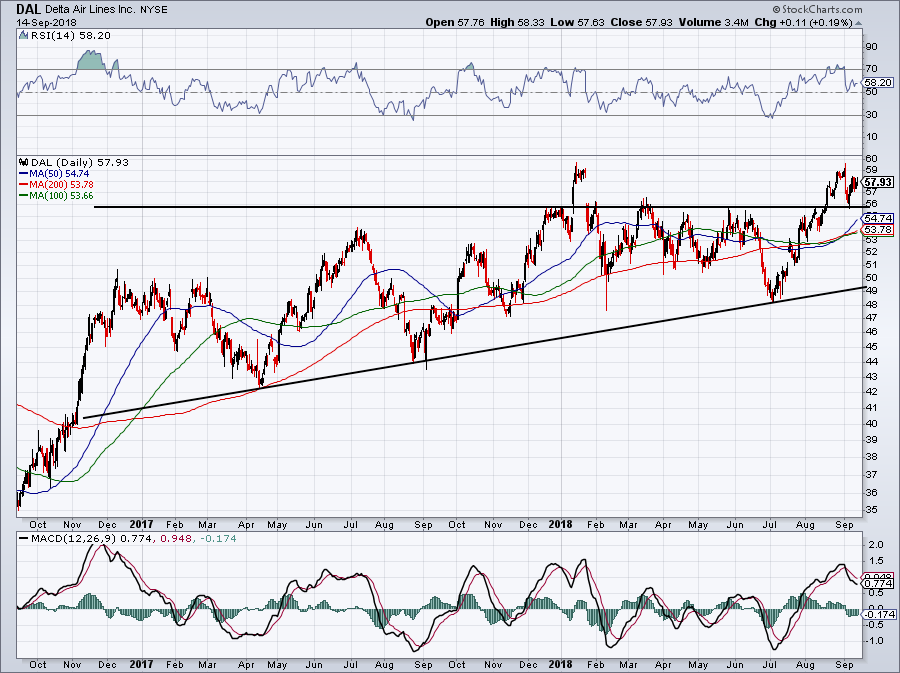900x673 pixels.
Task: Click the 2017 label on the MACD panel date axis
Action: tap(141, 664)
